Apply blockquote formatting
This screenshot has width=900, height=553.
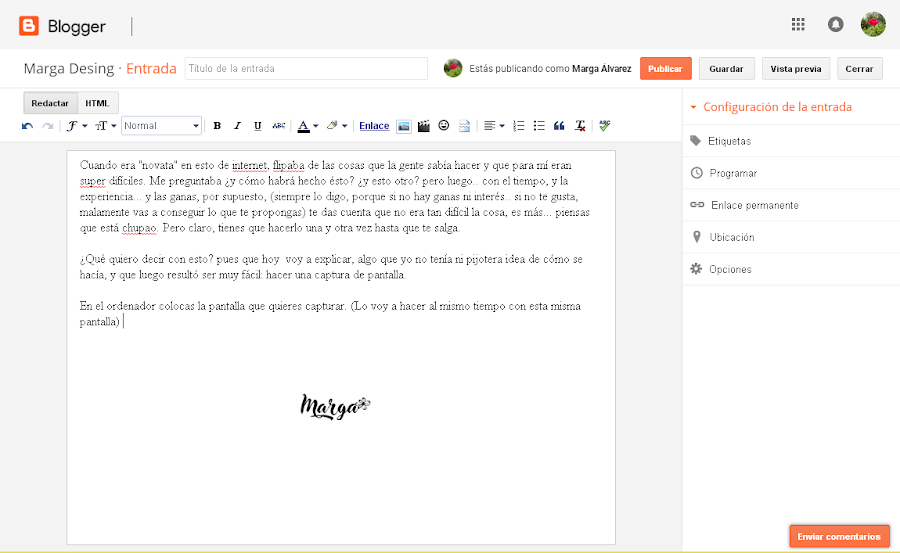coord(559,126)
